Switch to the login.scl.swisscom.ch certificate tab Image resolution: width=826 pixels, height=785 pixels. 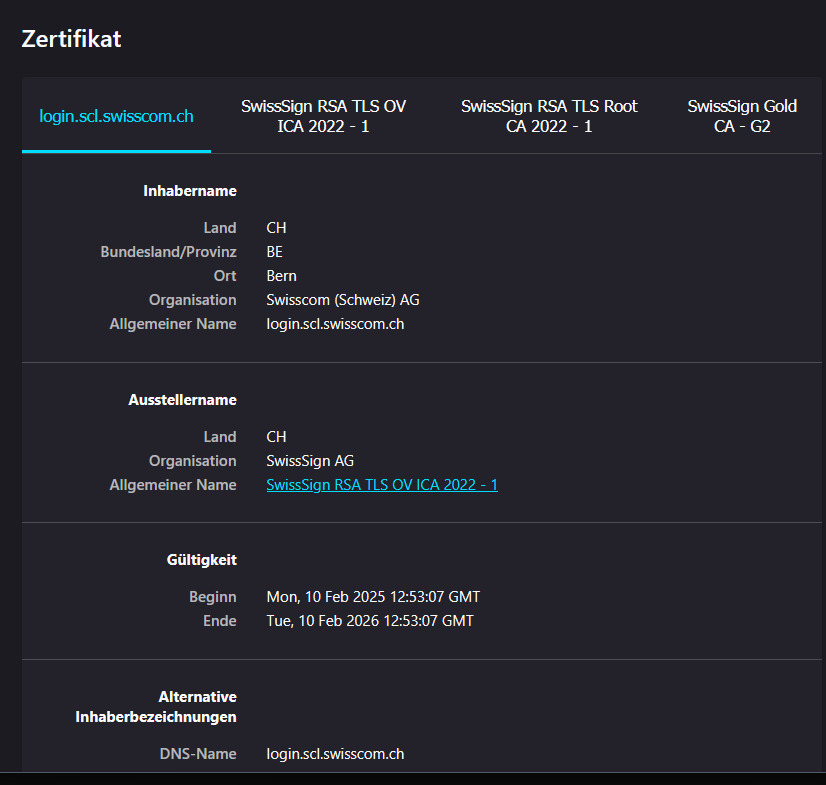[116, 116]
